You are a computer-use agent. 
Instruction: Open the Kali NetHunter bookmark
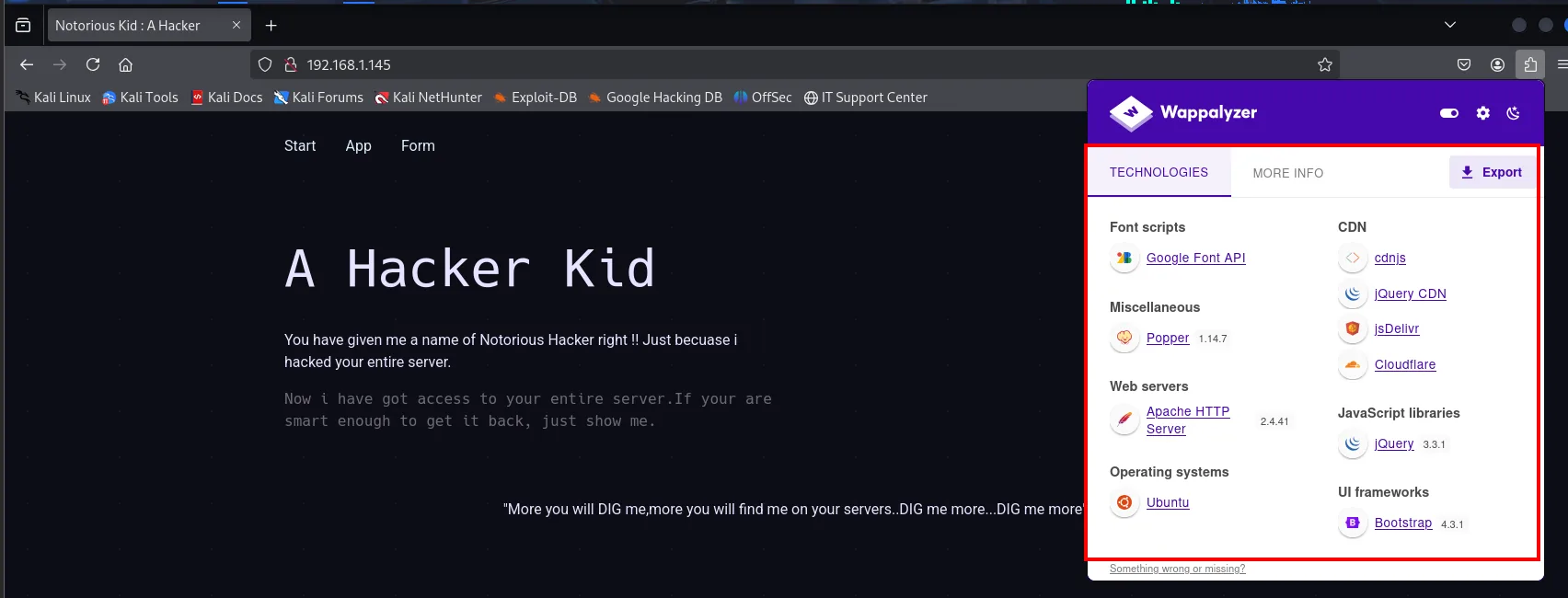[x=428, y=97]
